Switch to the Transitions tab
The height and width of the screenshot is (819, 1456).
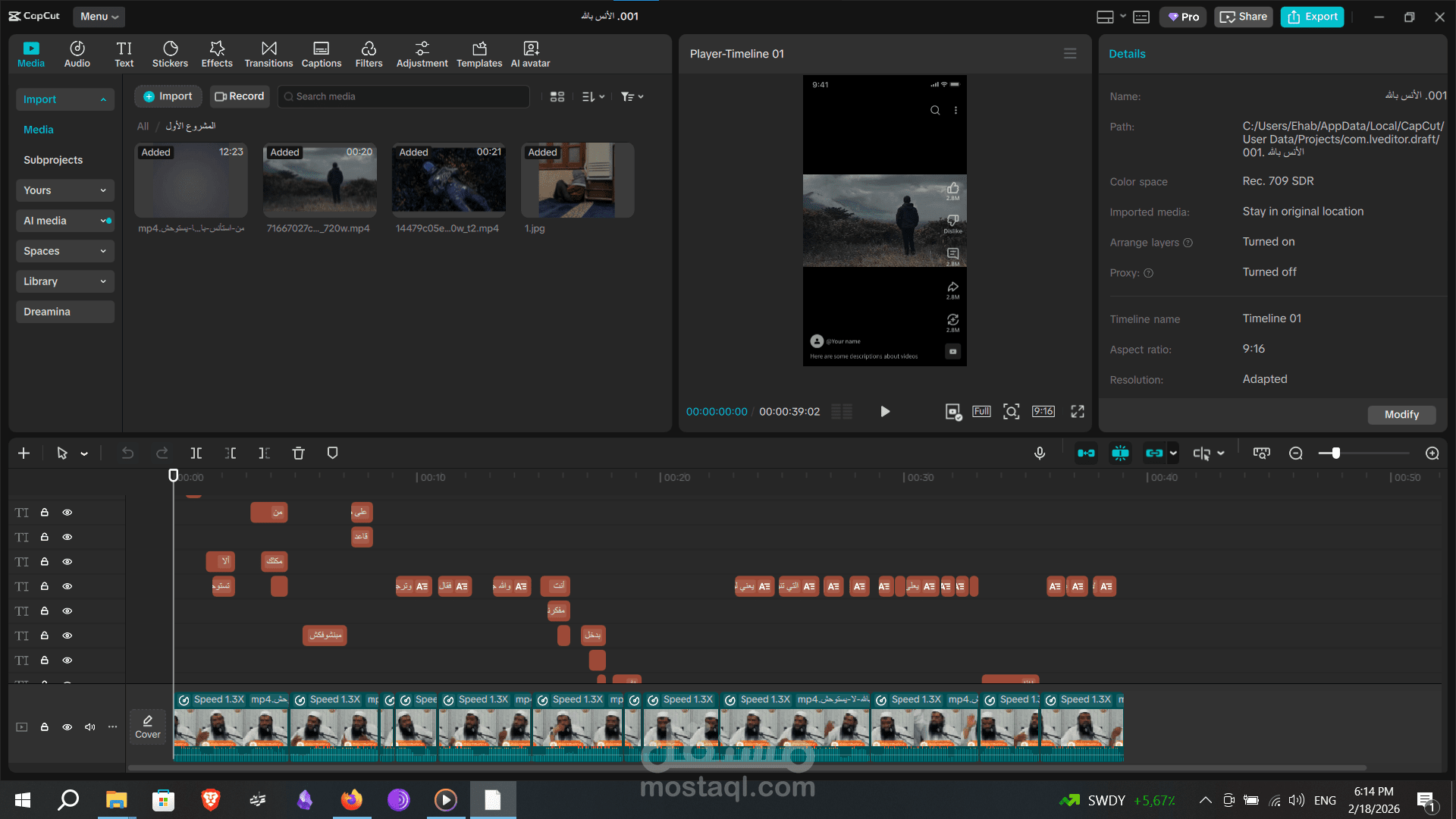point(268,54)
